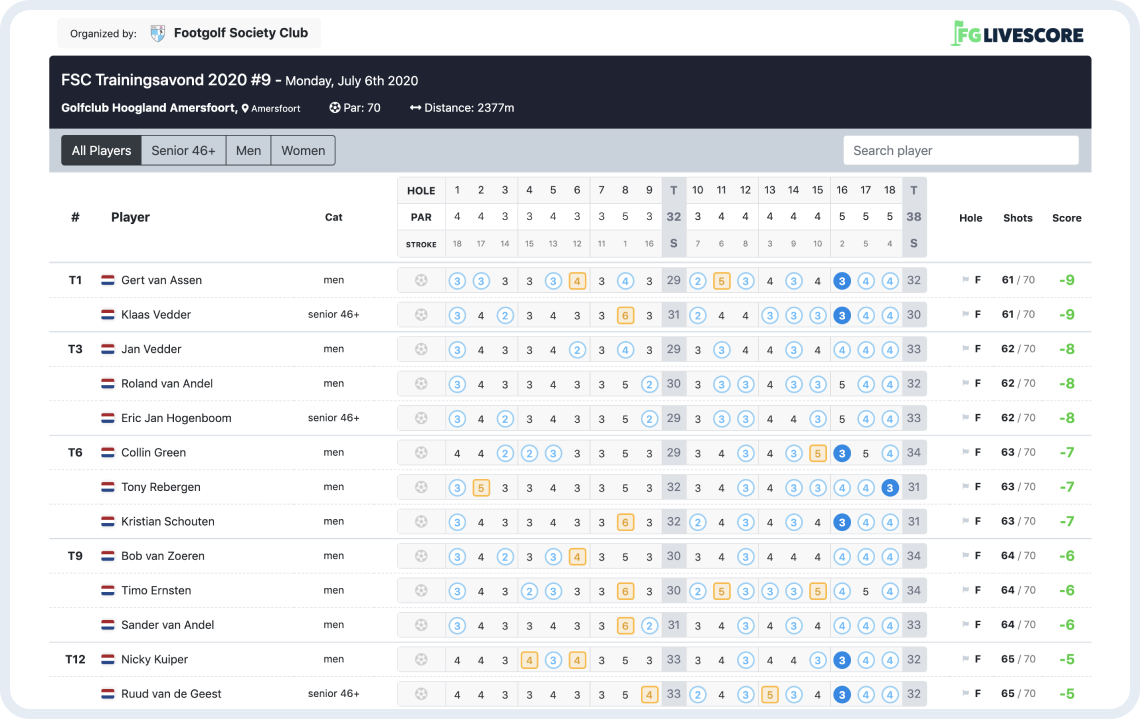Click the finish flag icon for Jan Vedder

coord(965,349)
